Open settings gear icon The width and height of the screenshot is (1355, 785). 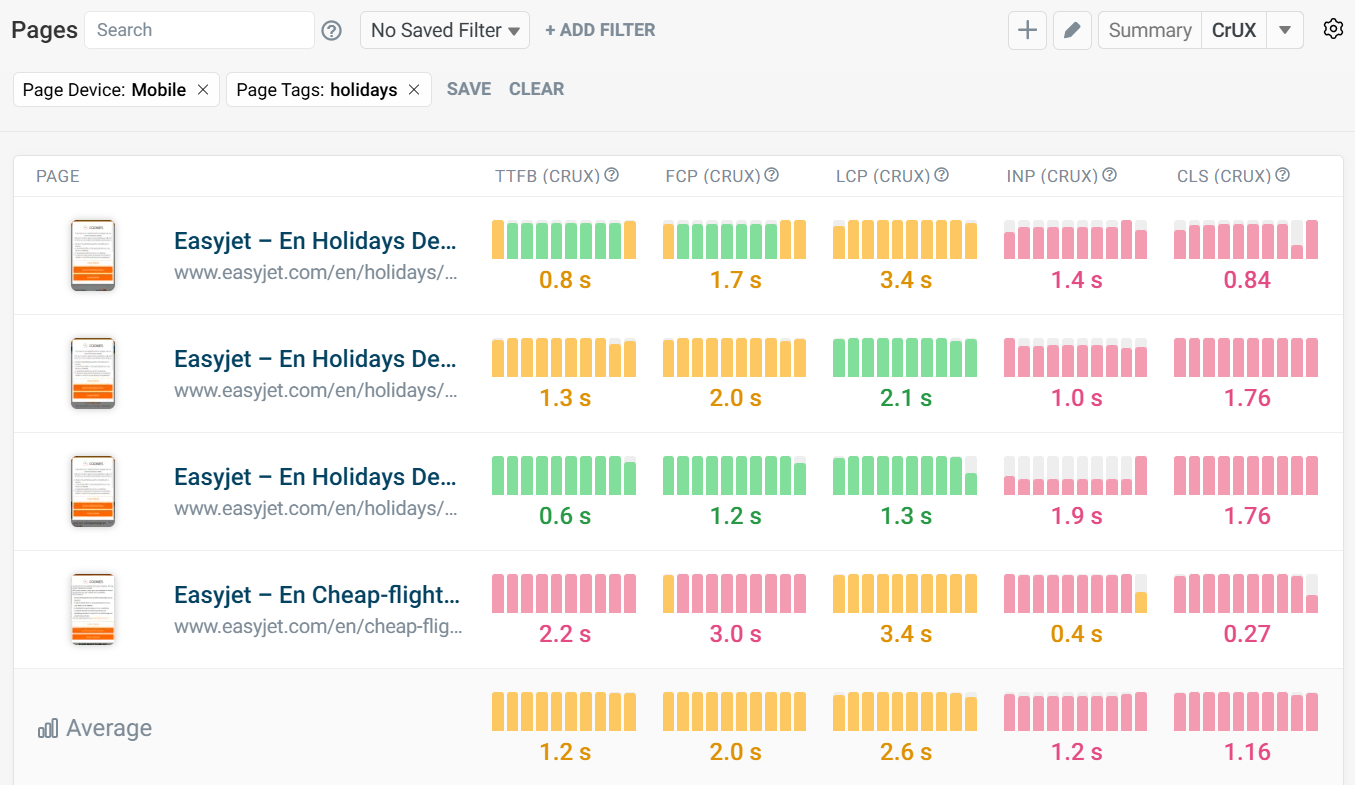point(1332,29)
